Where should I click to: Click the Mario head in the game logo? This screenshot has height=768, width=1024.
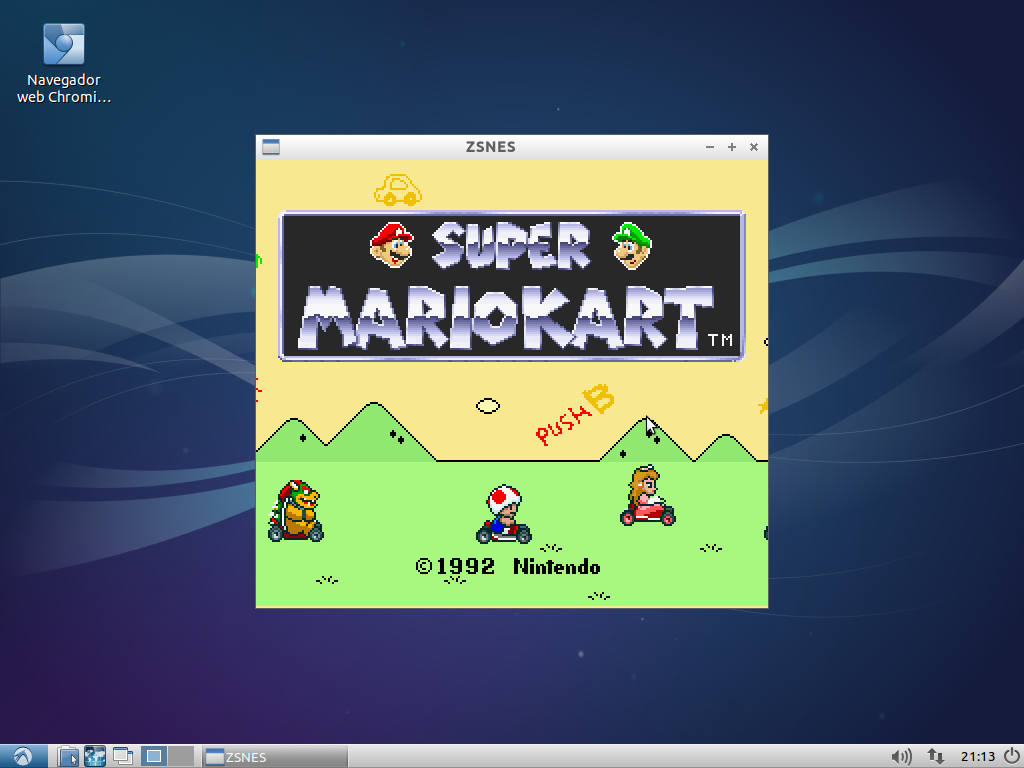click(x=392, y=245)
